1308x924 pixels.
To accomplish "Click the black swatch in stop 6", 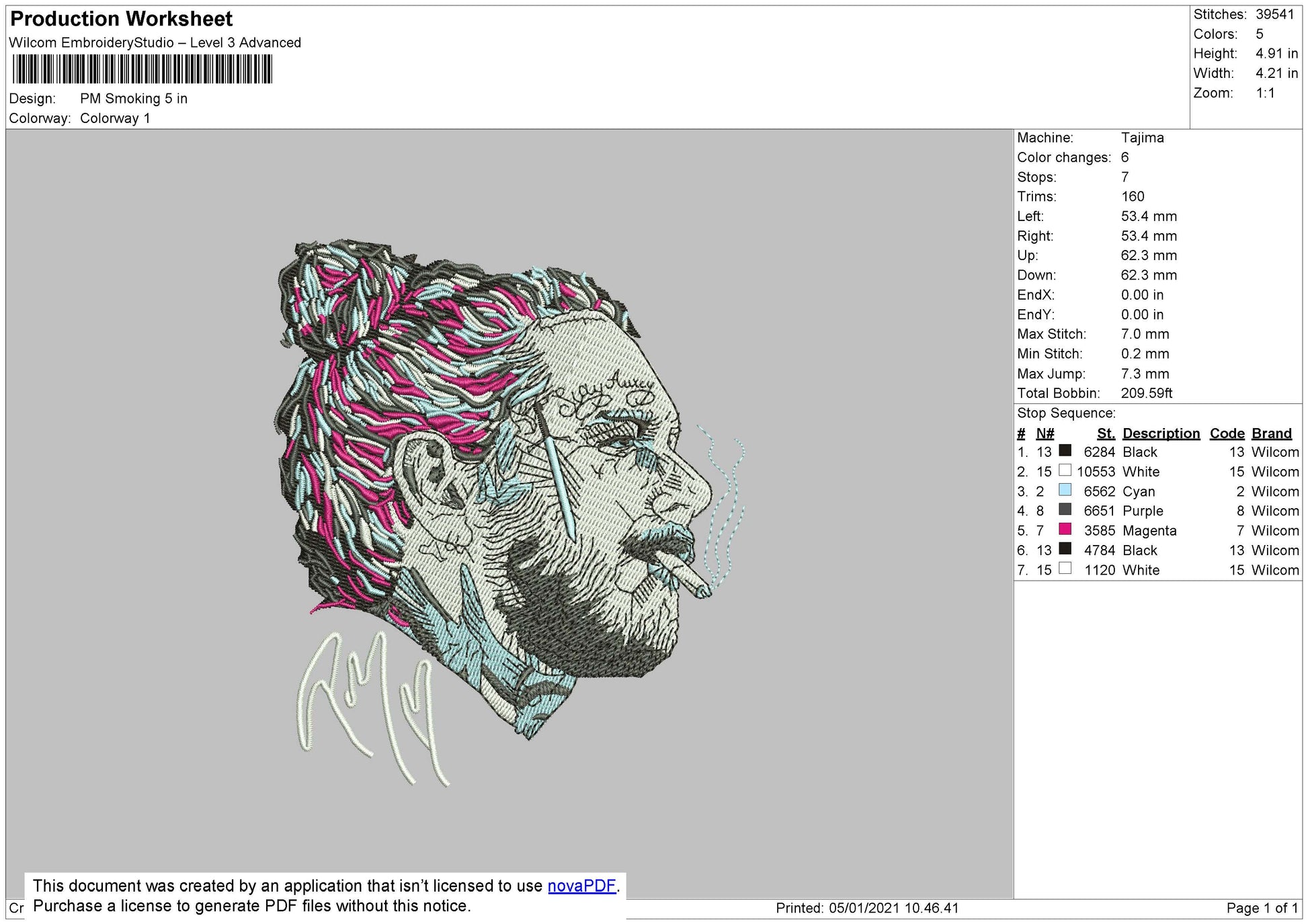I will tap(1065, 549).
